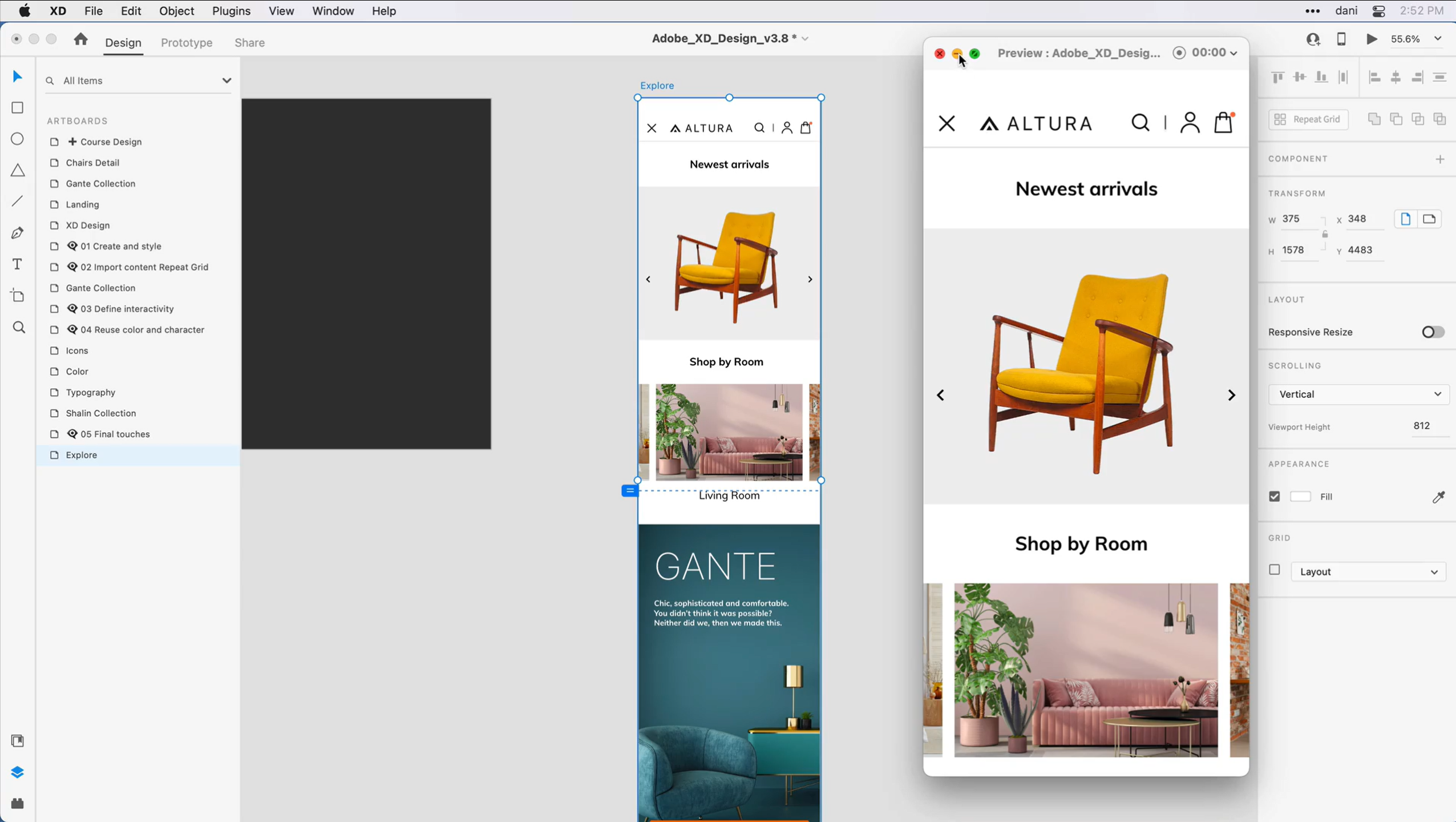Switch to the Share tab
This screenshot has height=822, width=1456.
click(250, 42)
